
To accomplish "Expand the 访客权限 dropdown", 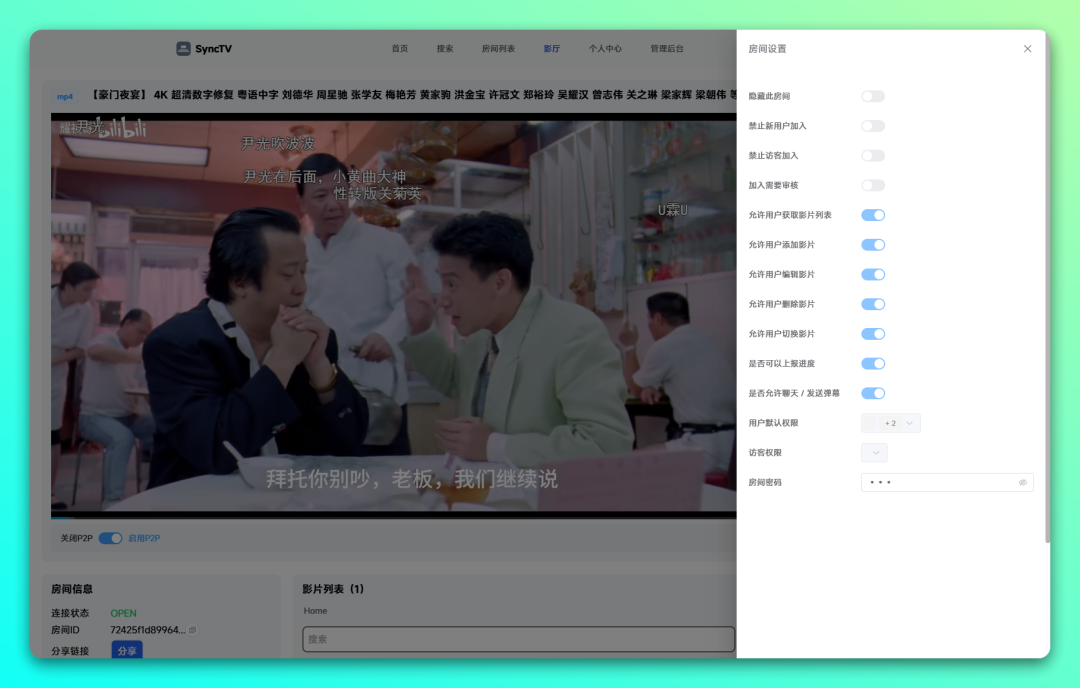I will (x=874, y=453).
